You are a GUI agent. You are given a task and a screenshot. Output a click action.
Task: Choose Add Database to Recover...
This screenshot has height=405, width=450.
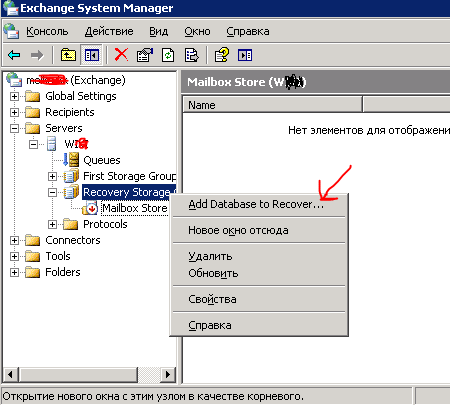pos(259,204)
